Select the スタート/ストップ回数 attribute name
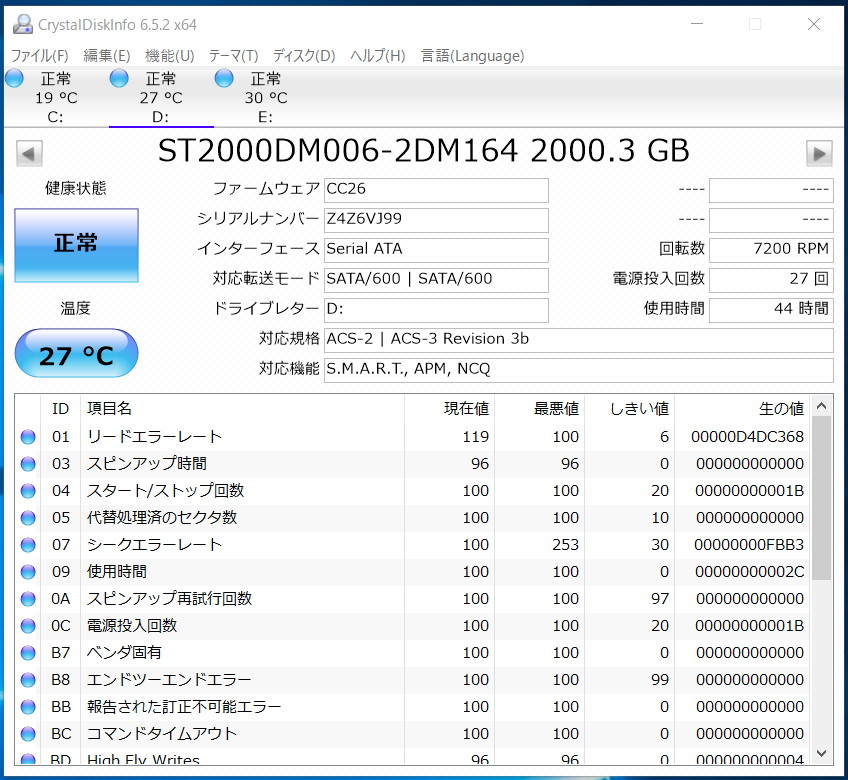The width and height of the screenshot is (848, 780). coord(165,491)
